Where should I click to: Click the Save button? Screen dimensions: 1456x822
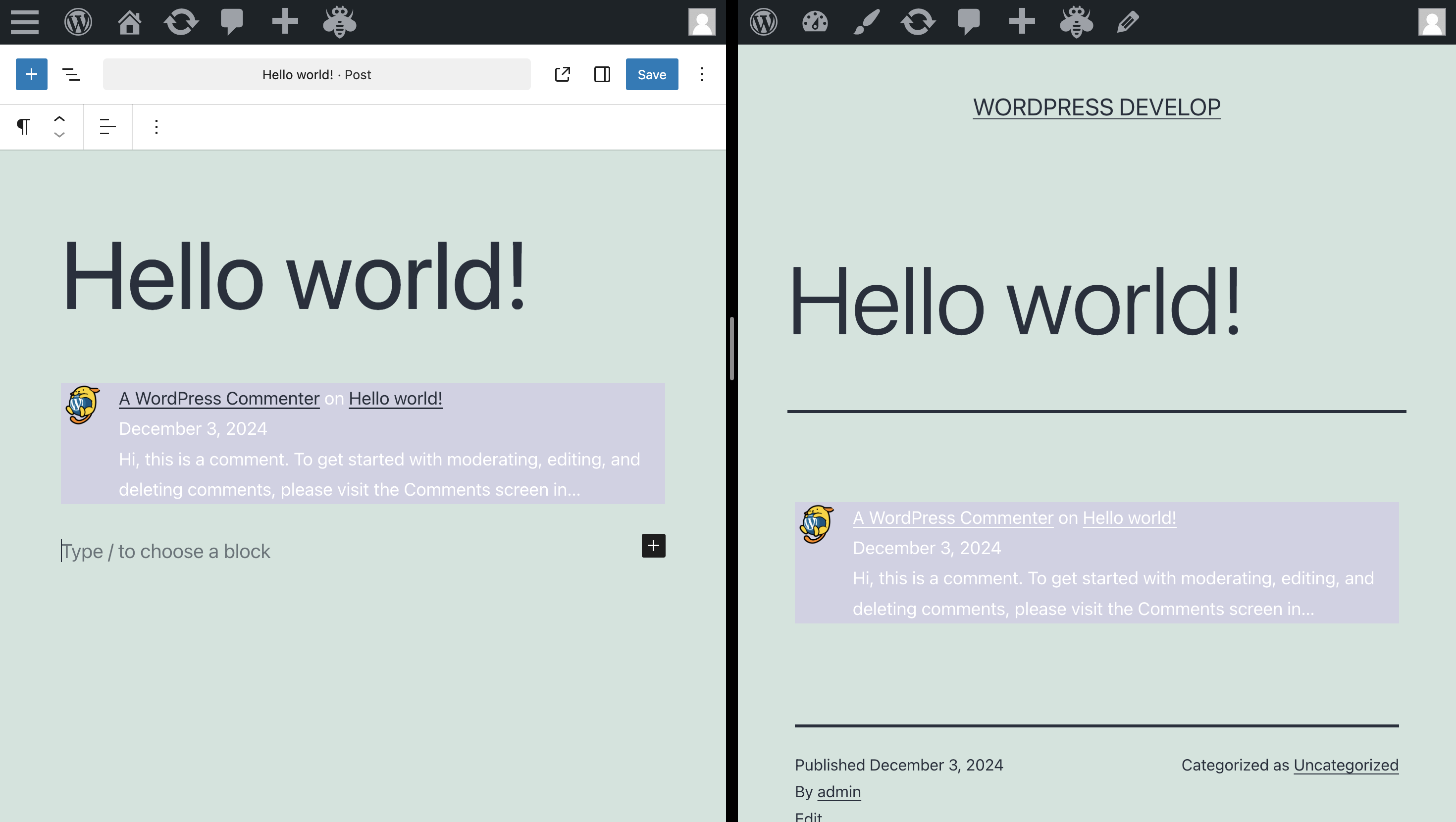point(652,74)
